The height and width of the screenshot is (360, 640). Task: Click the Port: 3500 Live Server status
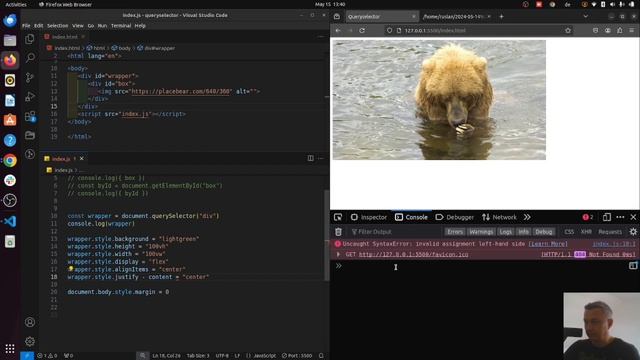coord(297,356)
